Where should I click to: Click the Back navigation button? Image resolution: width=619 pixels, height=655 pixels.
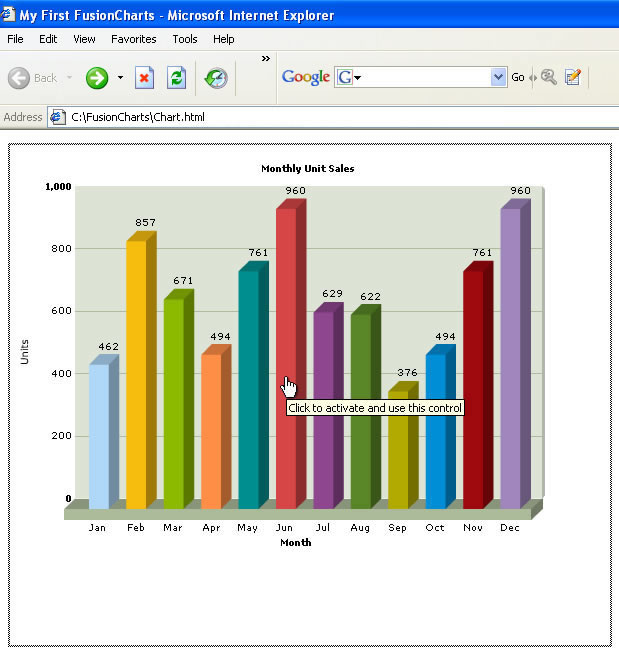point(33,78)
